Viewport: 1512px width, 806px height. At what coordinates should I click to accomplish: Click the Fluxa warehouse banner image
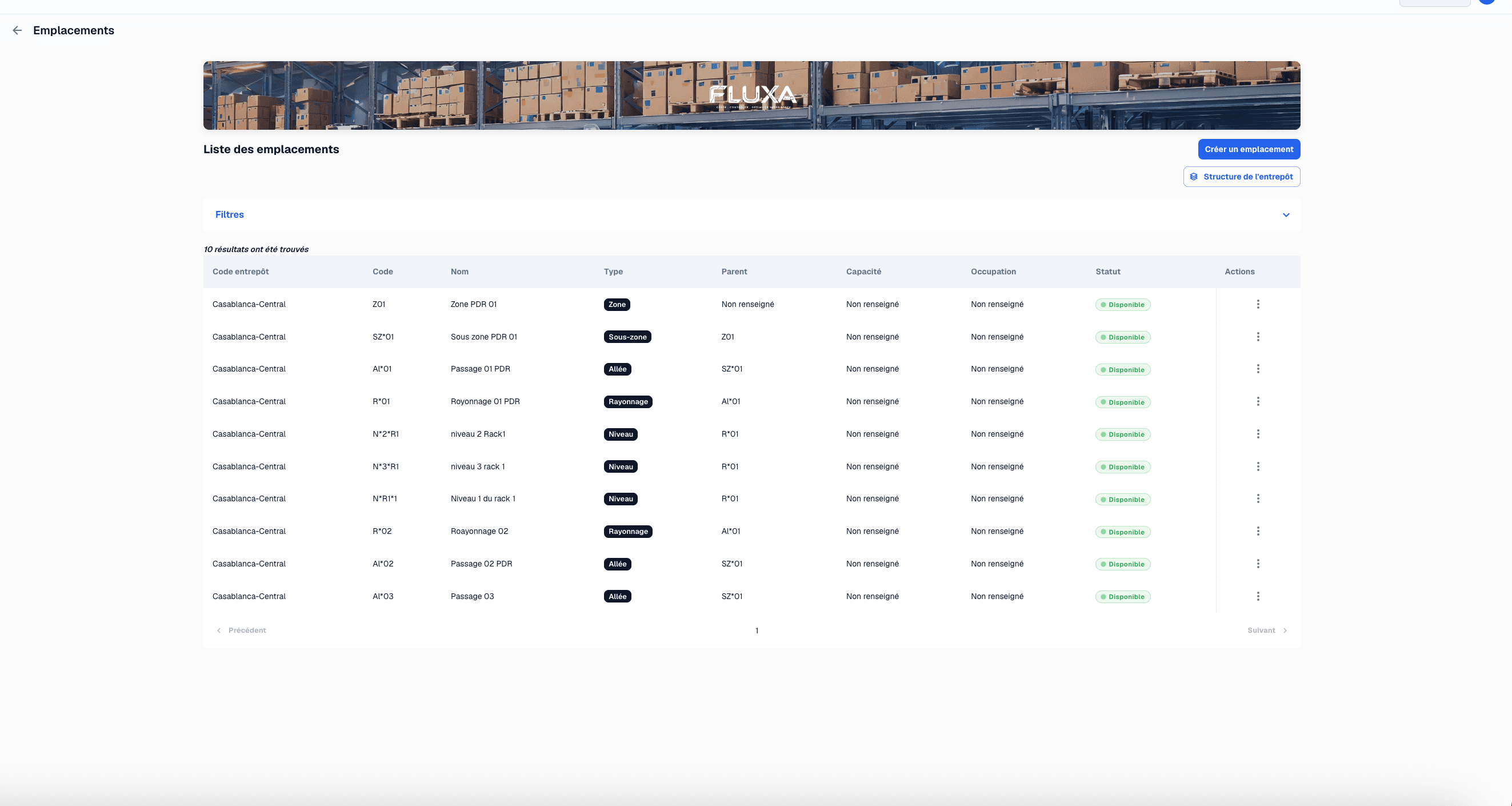pos(751,95)
